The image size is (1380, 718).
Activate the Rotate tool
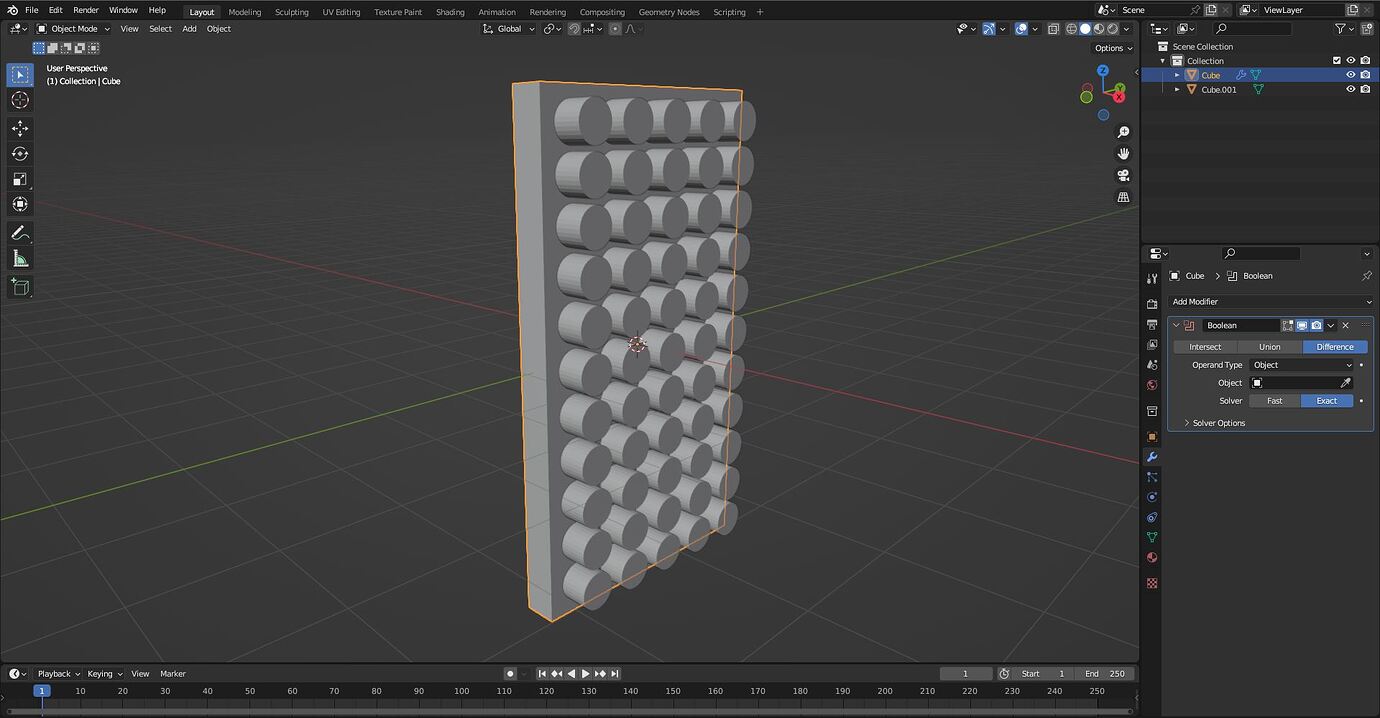tap(19, 153)
